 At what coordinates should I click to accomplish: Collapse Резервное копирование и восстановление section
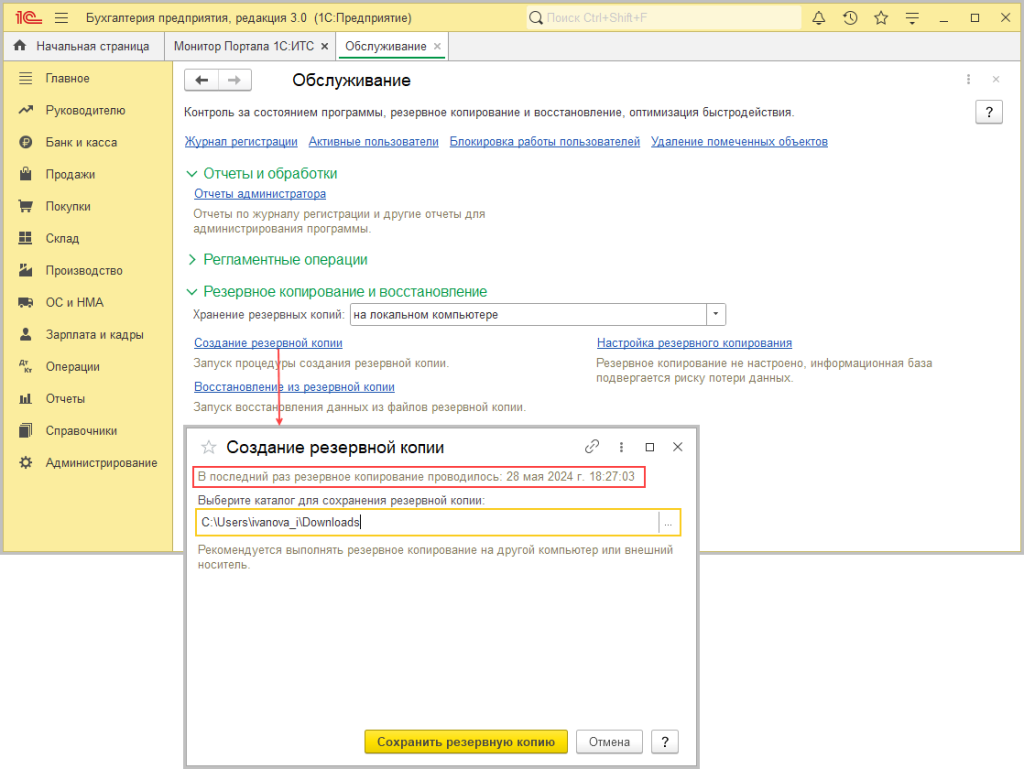[191, 292]
